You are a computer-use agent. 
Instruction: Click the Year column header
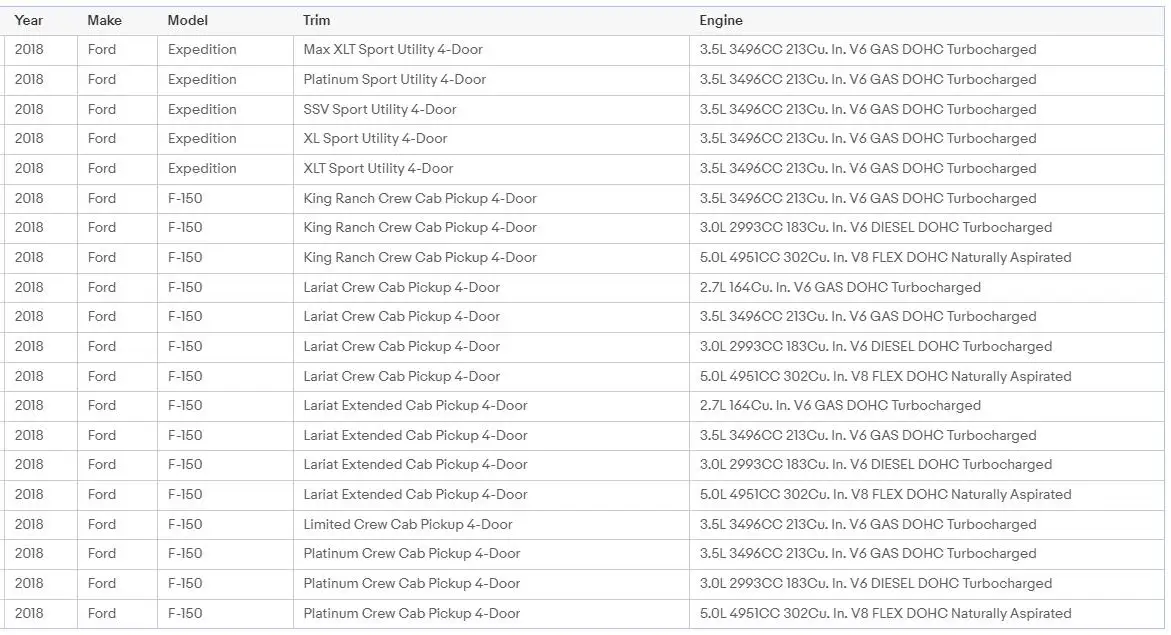(29, 20)
